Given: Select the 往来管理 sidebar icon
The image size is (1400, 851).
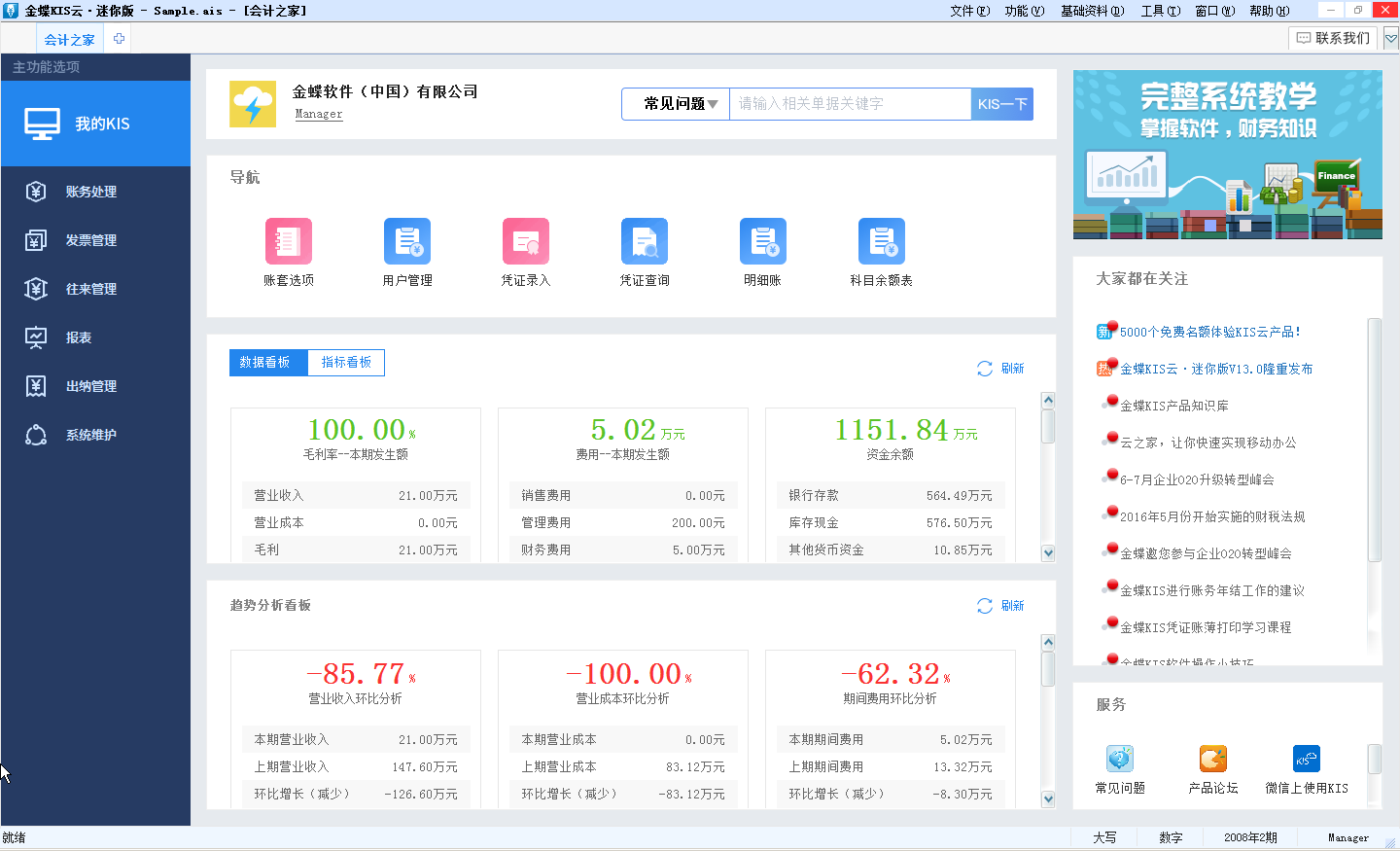Looking at the screenshot, I should (x=36, y=289).
